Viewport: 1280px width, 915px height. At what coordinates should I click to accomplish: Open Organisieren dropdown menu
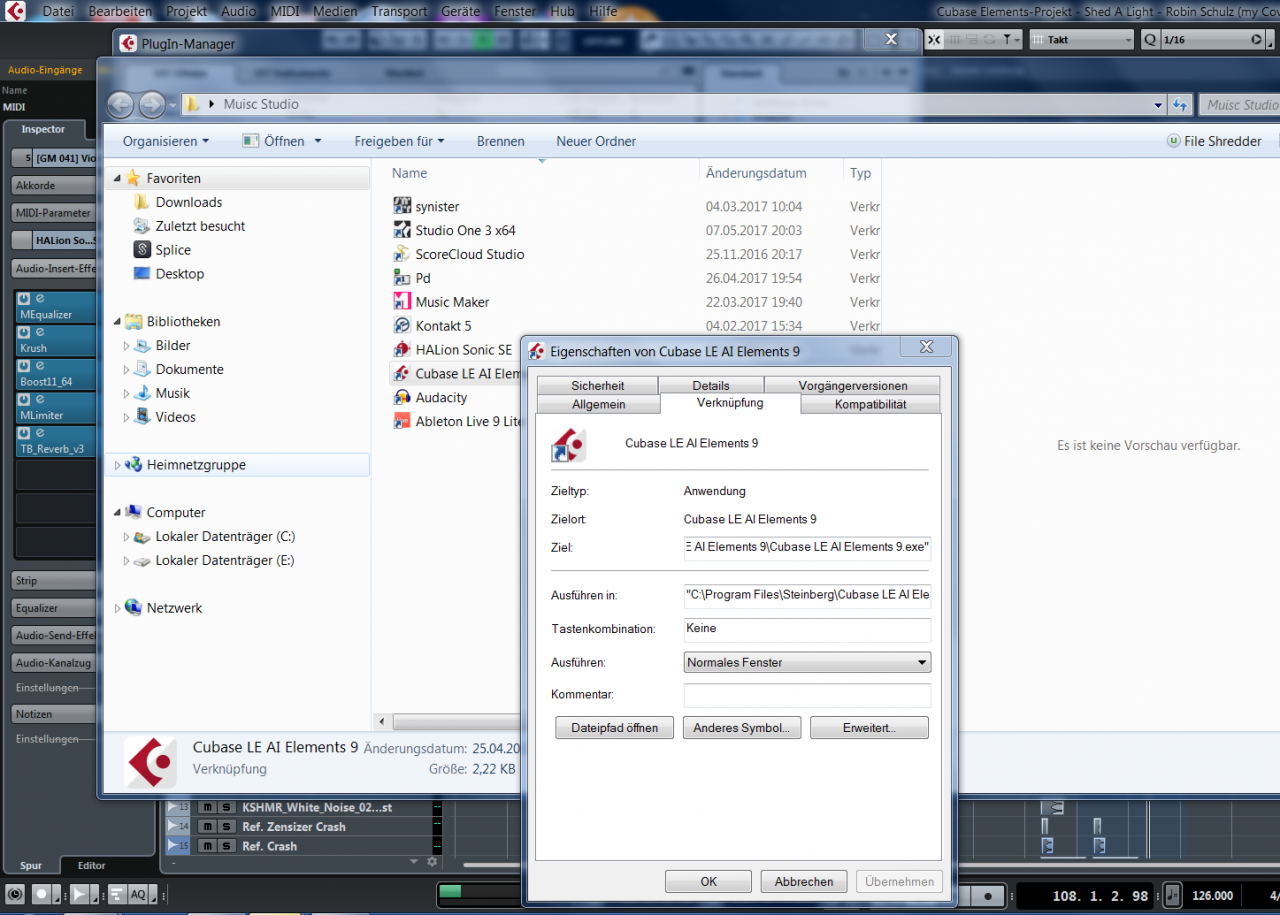coord(166,141)
